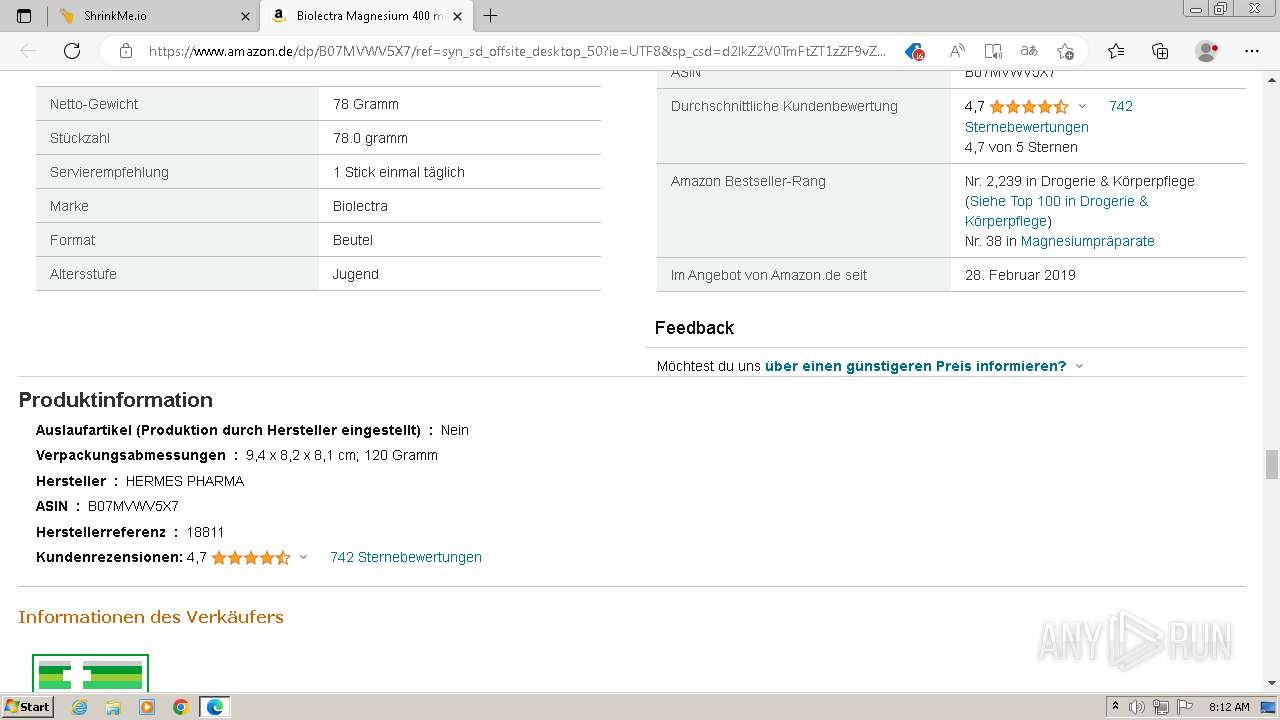View site information lock icon
This screenshot has height=720, width=1280.
click(126, 51)
